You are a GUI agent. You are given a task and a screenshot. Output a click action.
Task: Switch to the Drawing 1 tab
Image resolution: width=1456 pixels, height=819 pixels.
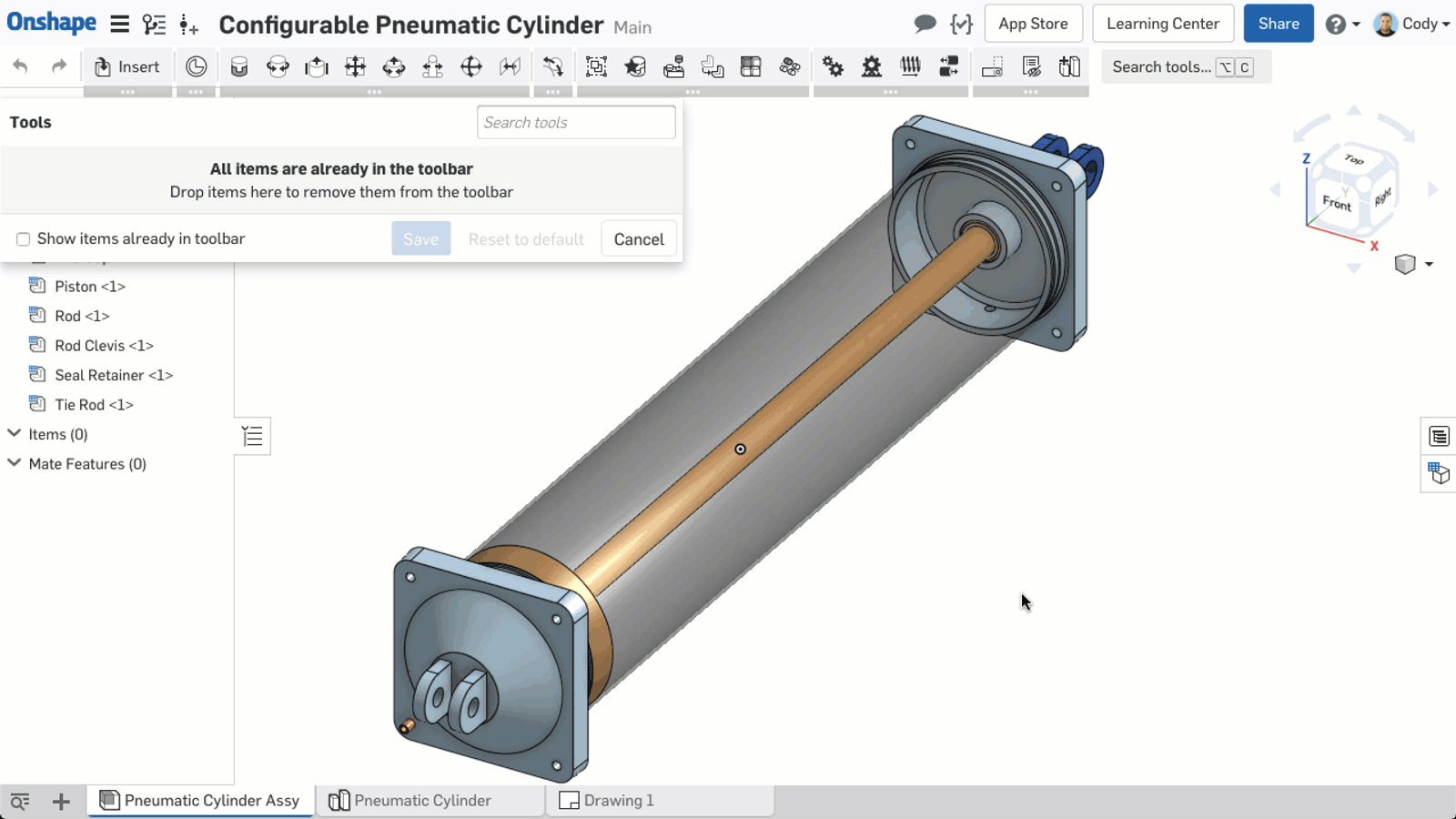tap(618, 801)
